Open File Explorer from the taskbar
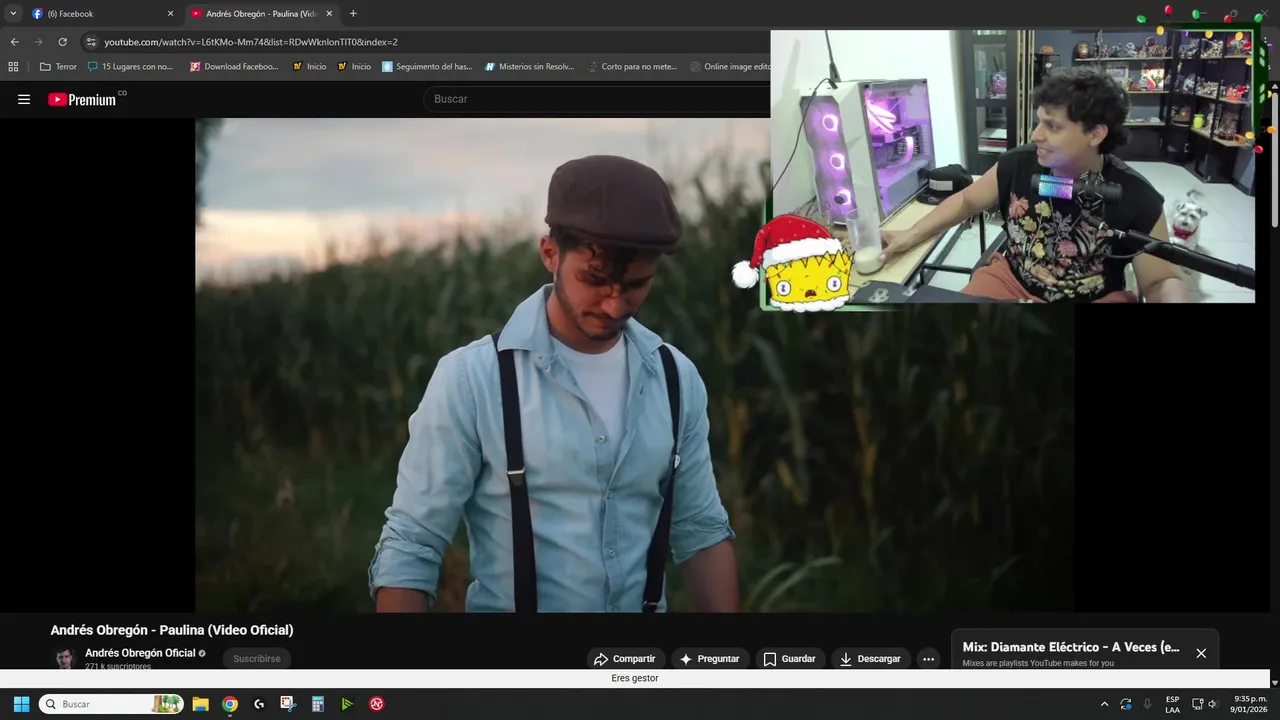 point(200,704)
